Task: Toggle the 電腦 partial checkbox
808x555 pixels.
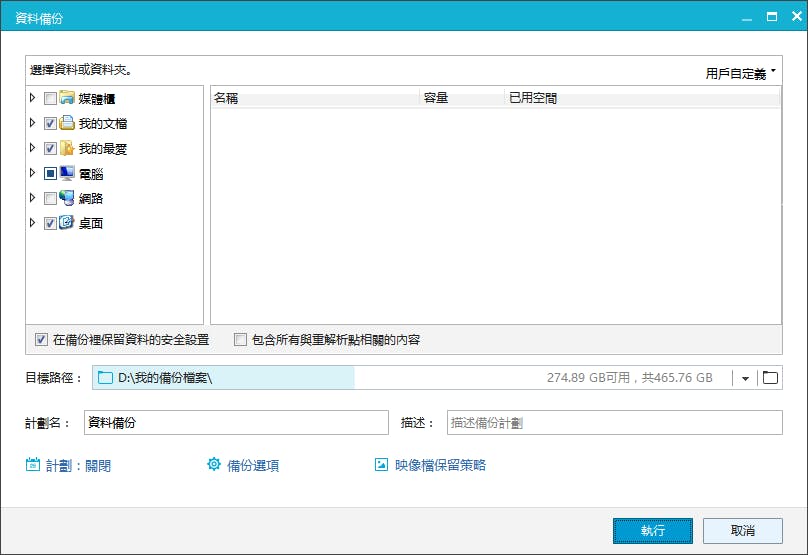Action: point(50,174)
